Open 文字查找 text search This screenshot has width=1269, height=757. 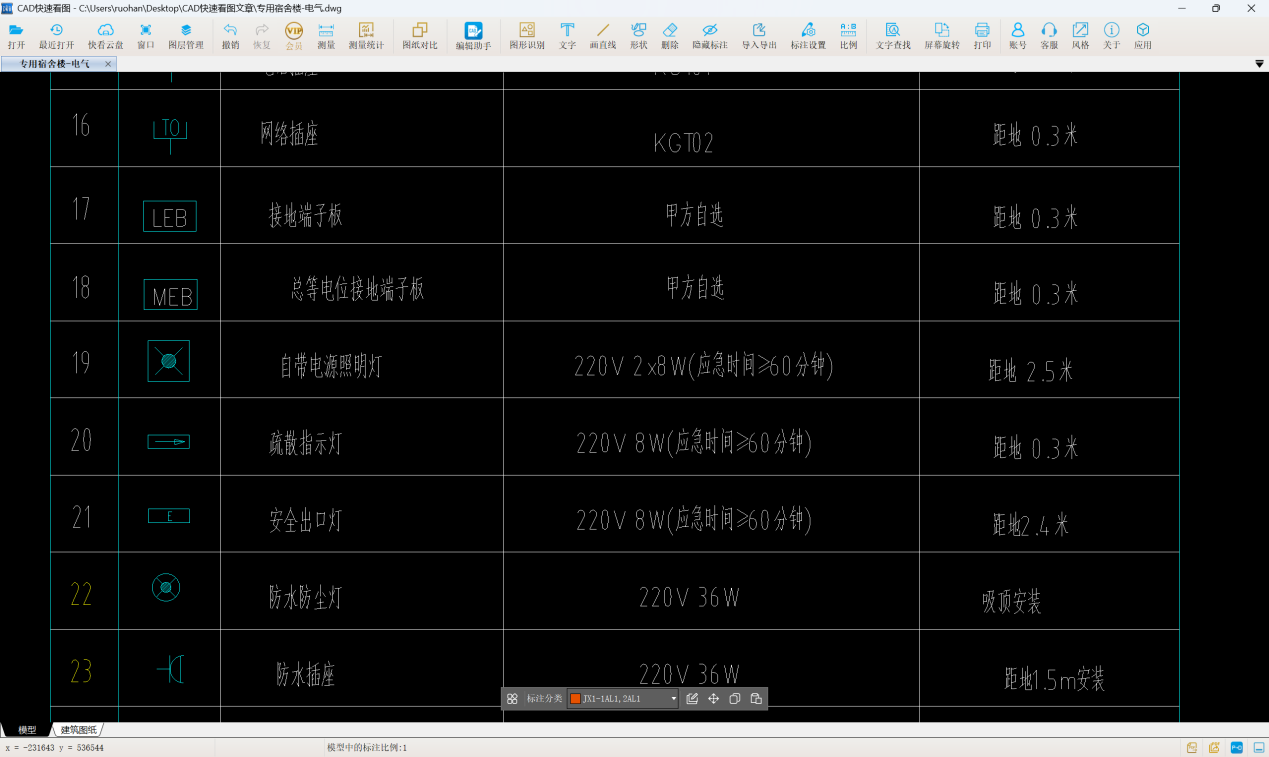click(893, 36)
